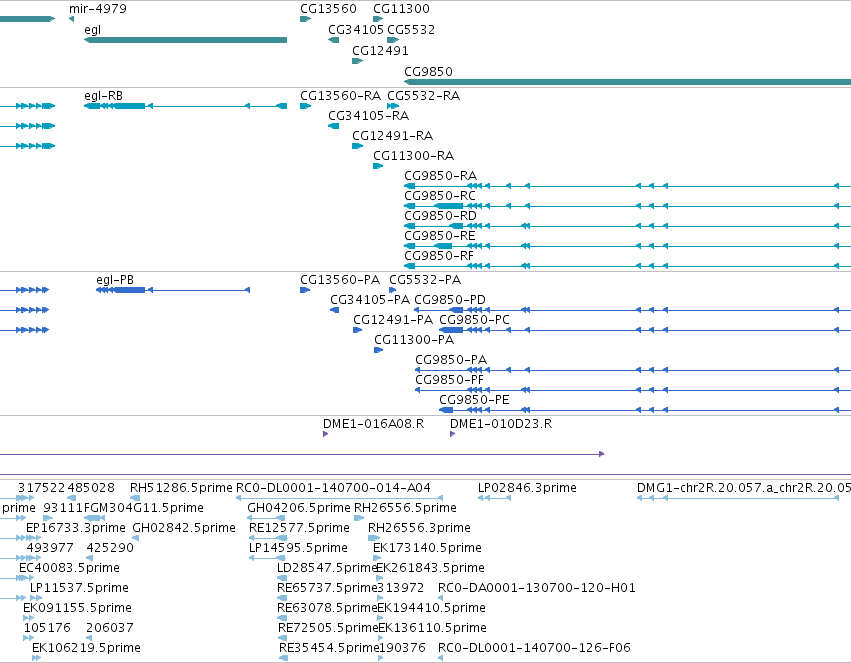Click the CG11300-PA protein label
This screenshot has width=851, height=663.
[x=414, y=340]
